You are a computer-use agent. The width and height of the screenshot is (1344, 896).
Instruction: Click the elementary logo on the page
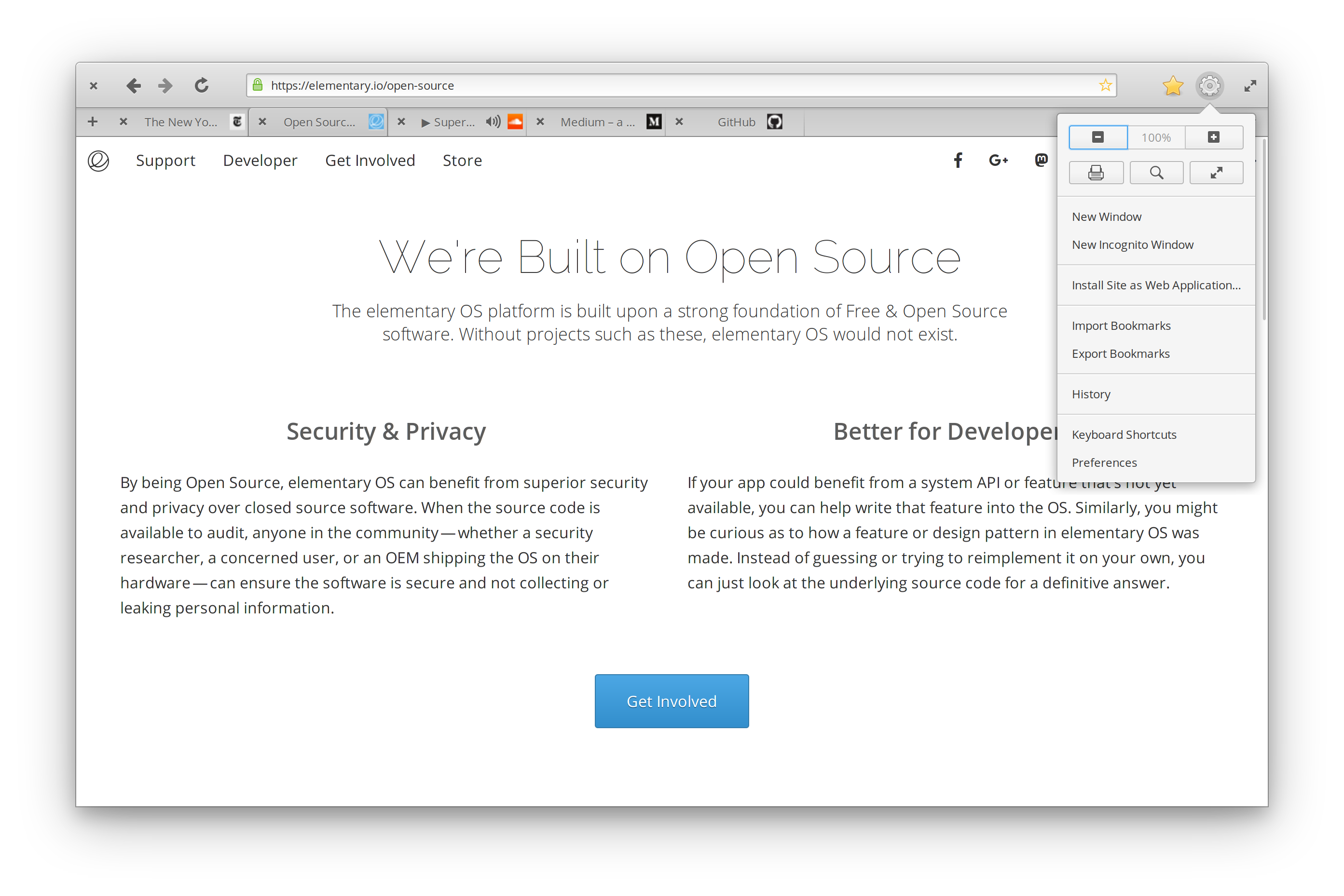pyautogui.click(x=98, y=161)
